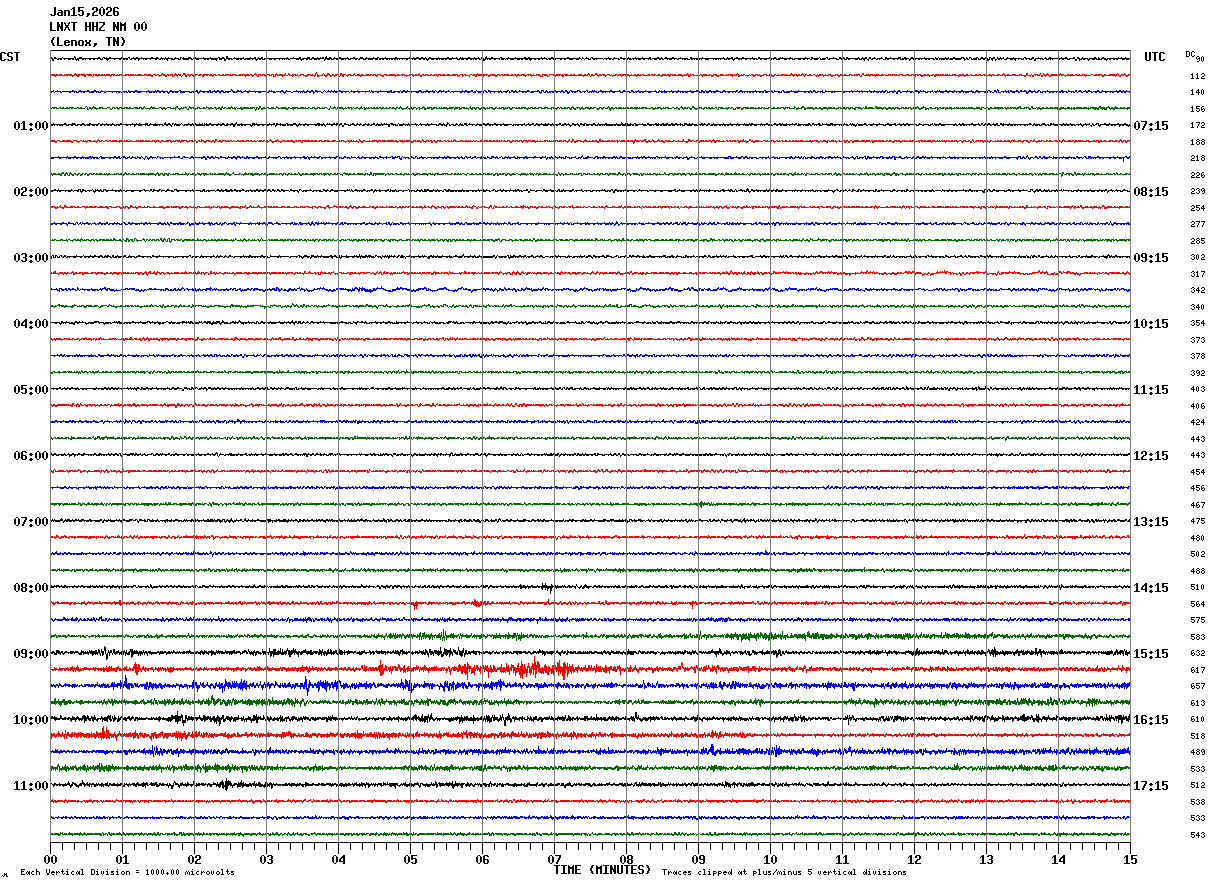Select the DC offset value 564
The width and height of the screenshot is (1210, 886).
[x=1197, y=604]
